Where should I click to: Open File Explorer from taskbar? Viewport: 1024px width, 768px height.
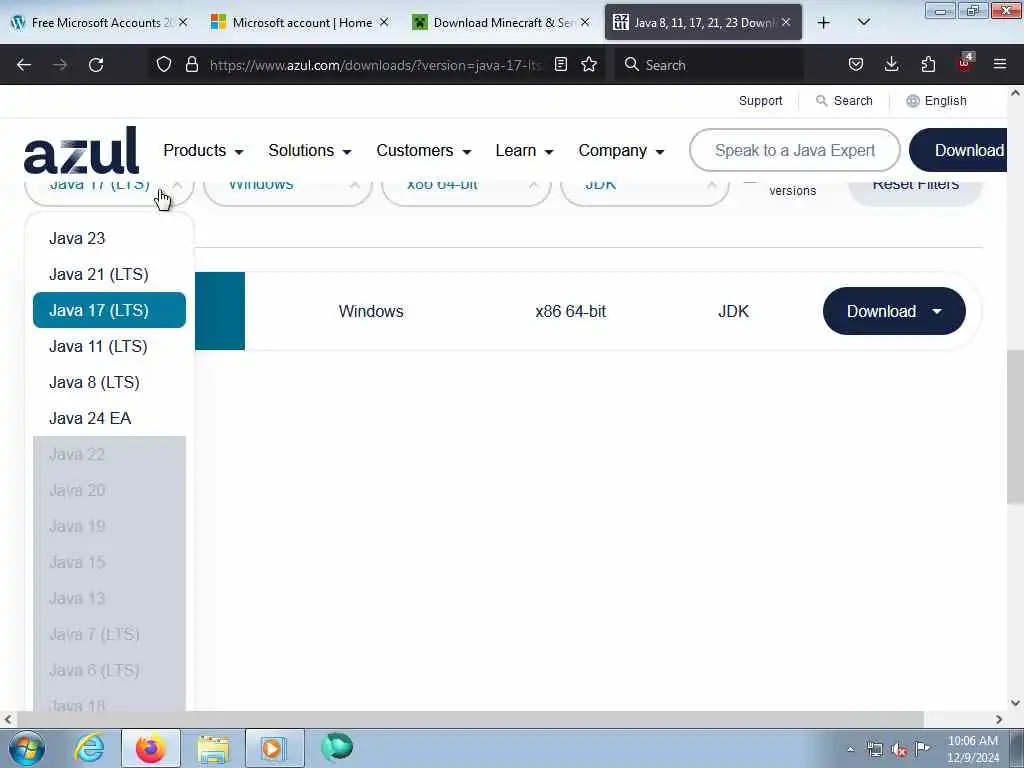click(213, 748)
